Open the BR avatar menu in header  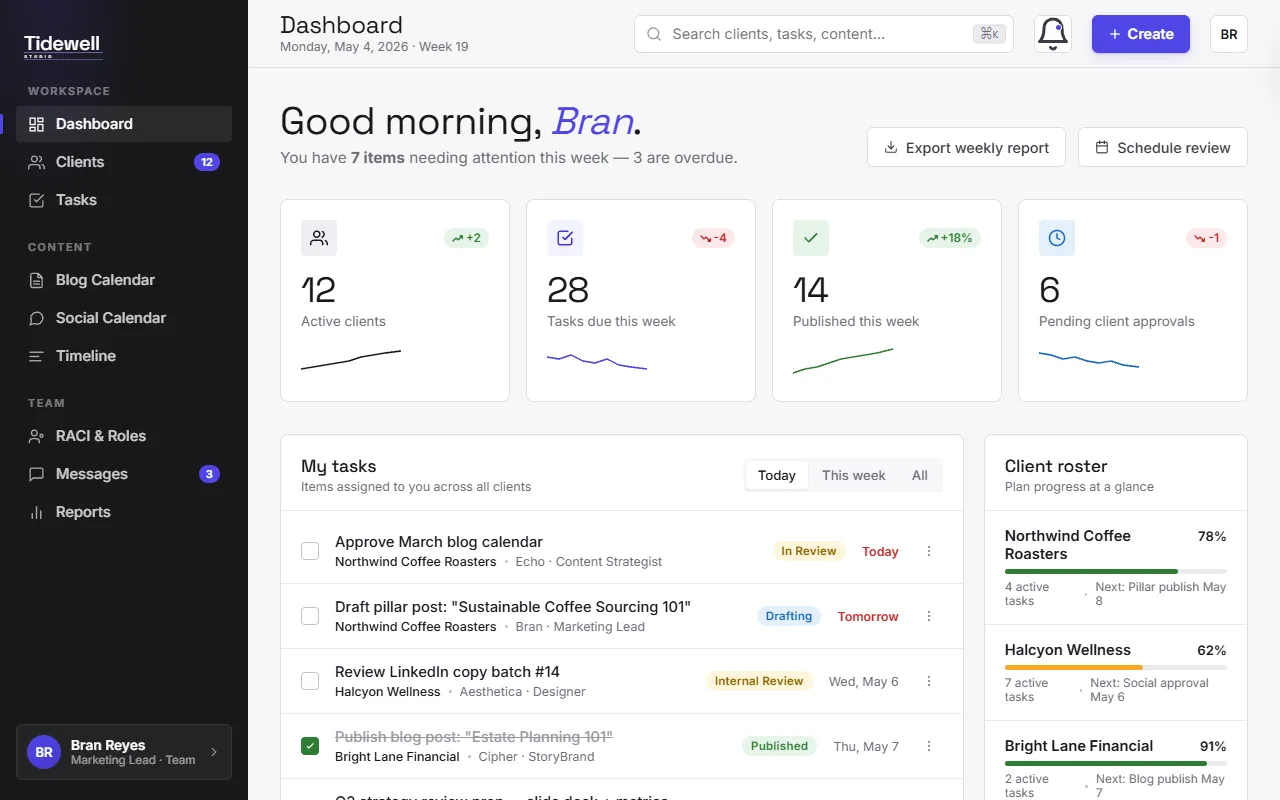[x=1229, y=34]
